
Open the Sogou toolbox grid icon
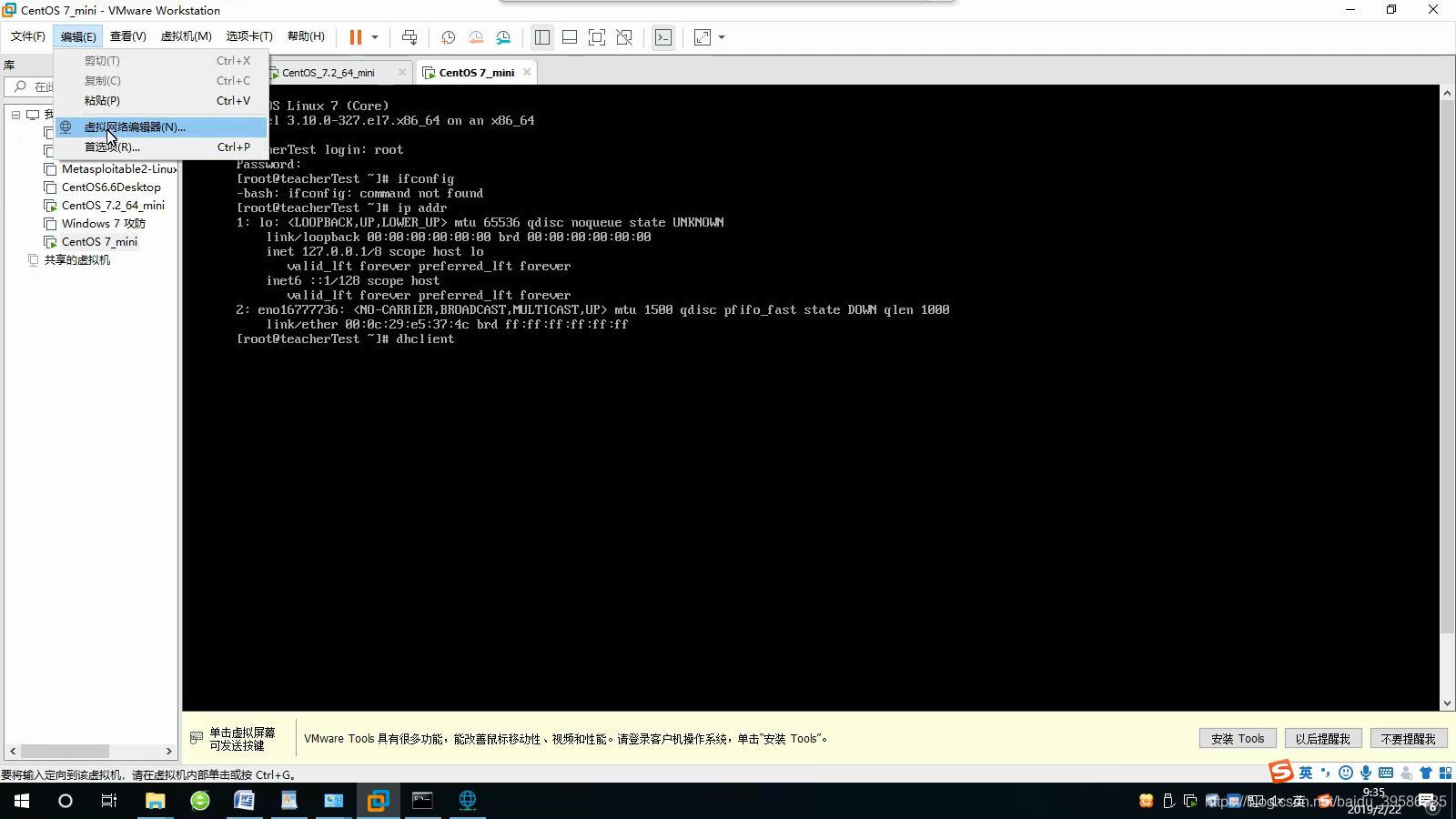[x=1445, y=773]
